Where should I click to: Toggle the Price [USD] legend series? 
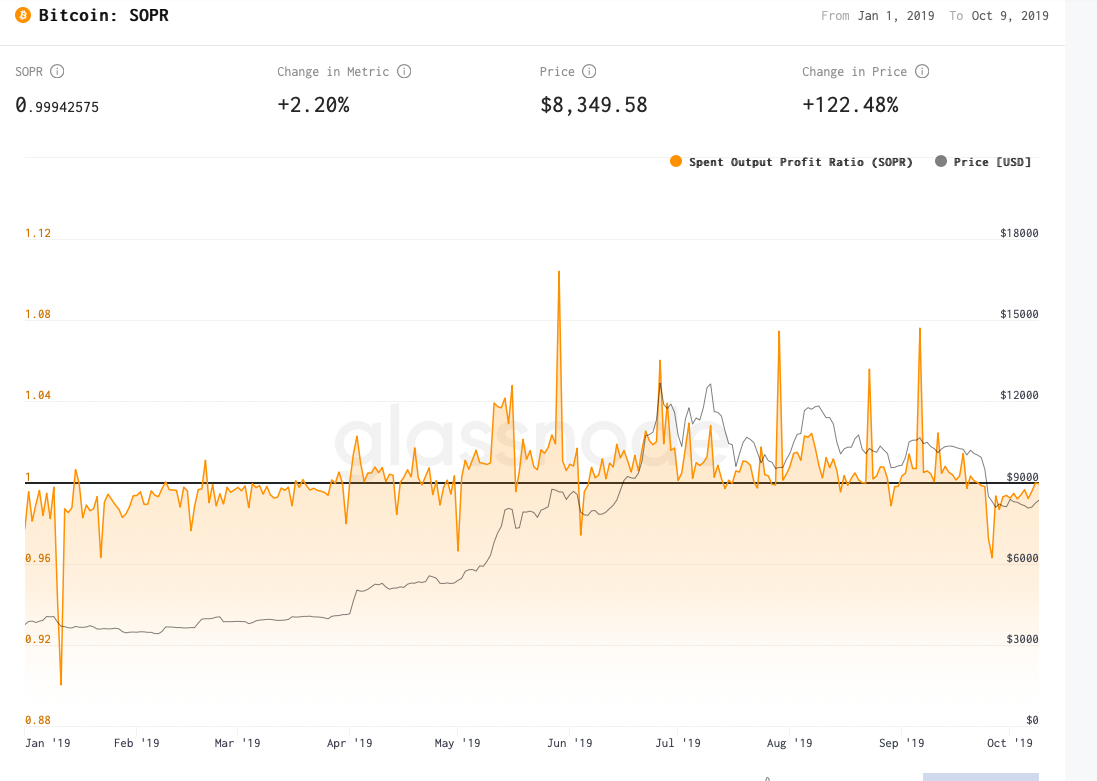click(x=983, y=162)
